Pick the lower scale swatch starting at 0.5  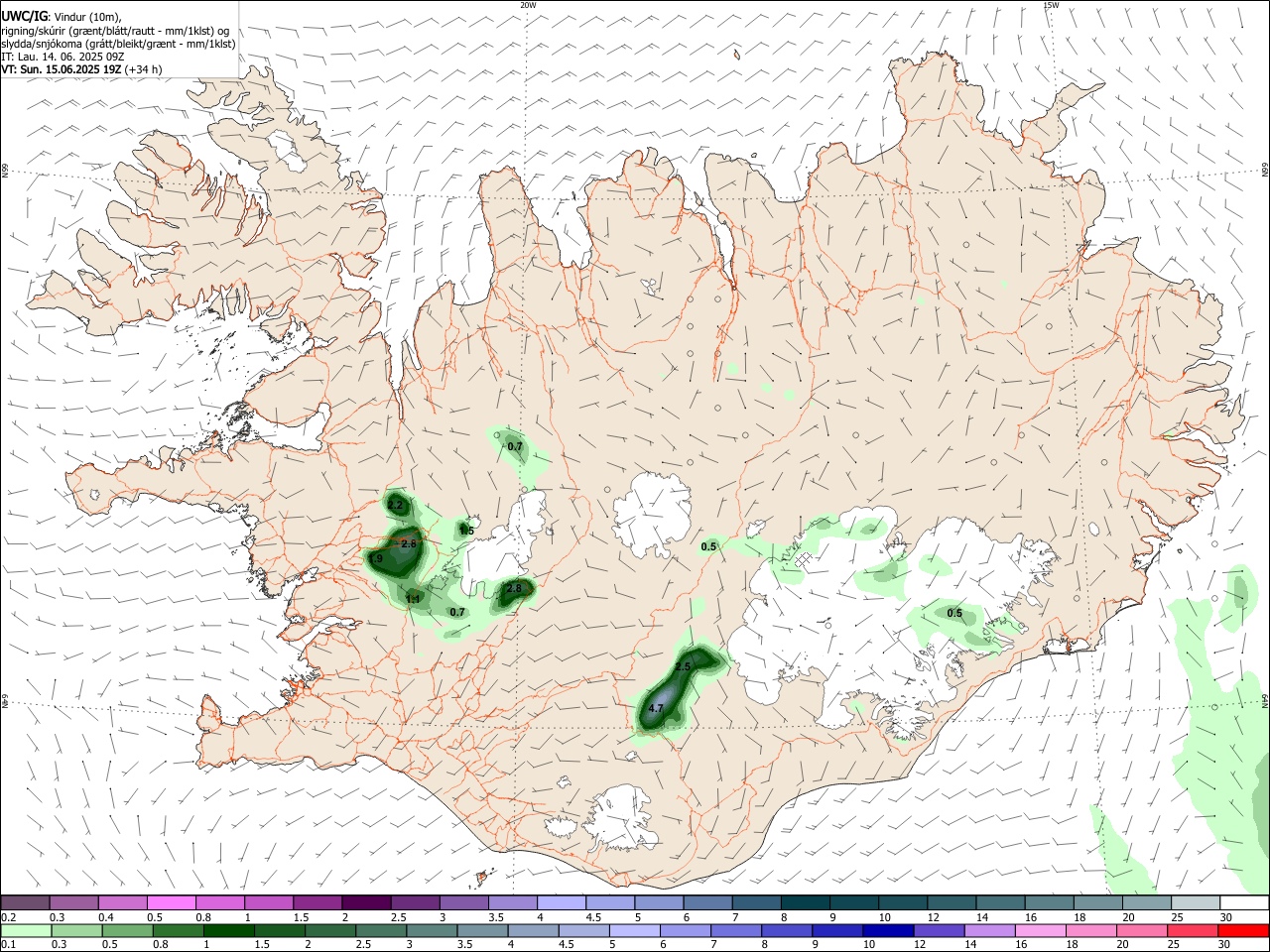tap(126, 930)
